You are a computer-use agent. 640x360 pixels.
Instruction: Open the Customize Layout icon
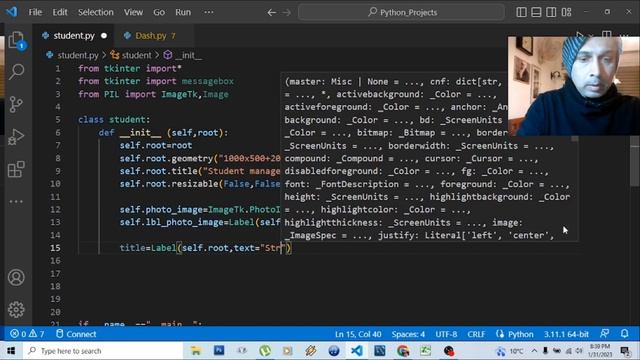click(x=567, y=12)
